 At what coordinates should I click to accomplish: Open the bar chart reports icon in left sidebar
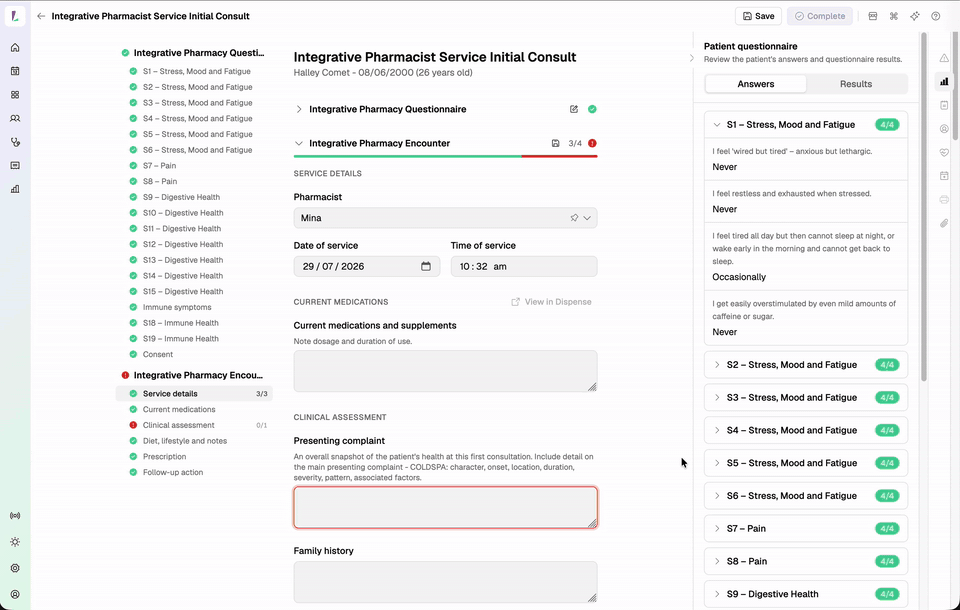tap(15, 189)
